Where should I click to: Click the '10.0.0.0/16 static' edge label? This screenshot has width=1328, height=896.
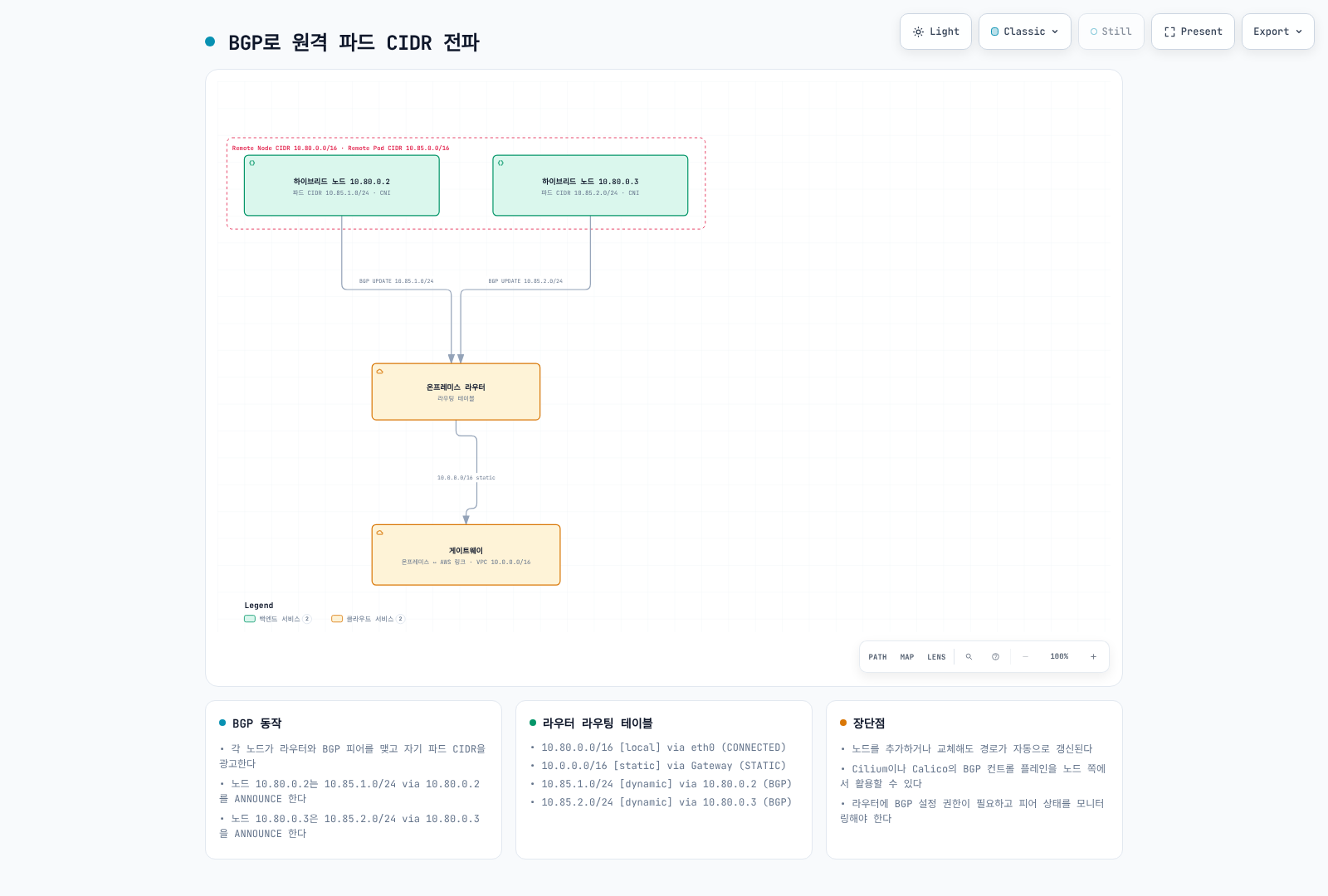pos(466,478)
